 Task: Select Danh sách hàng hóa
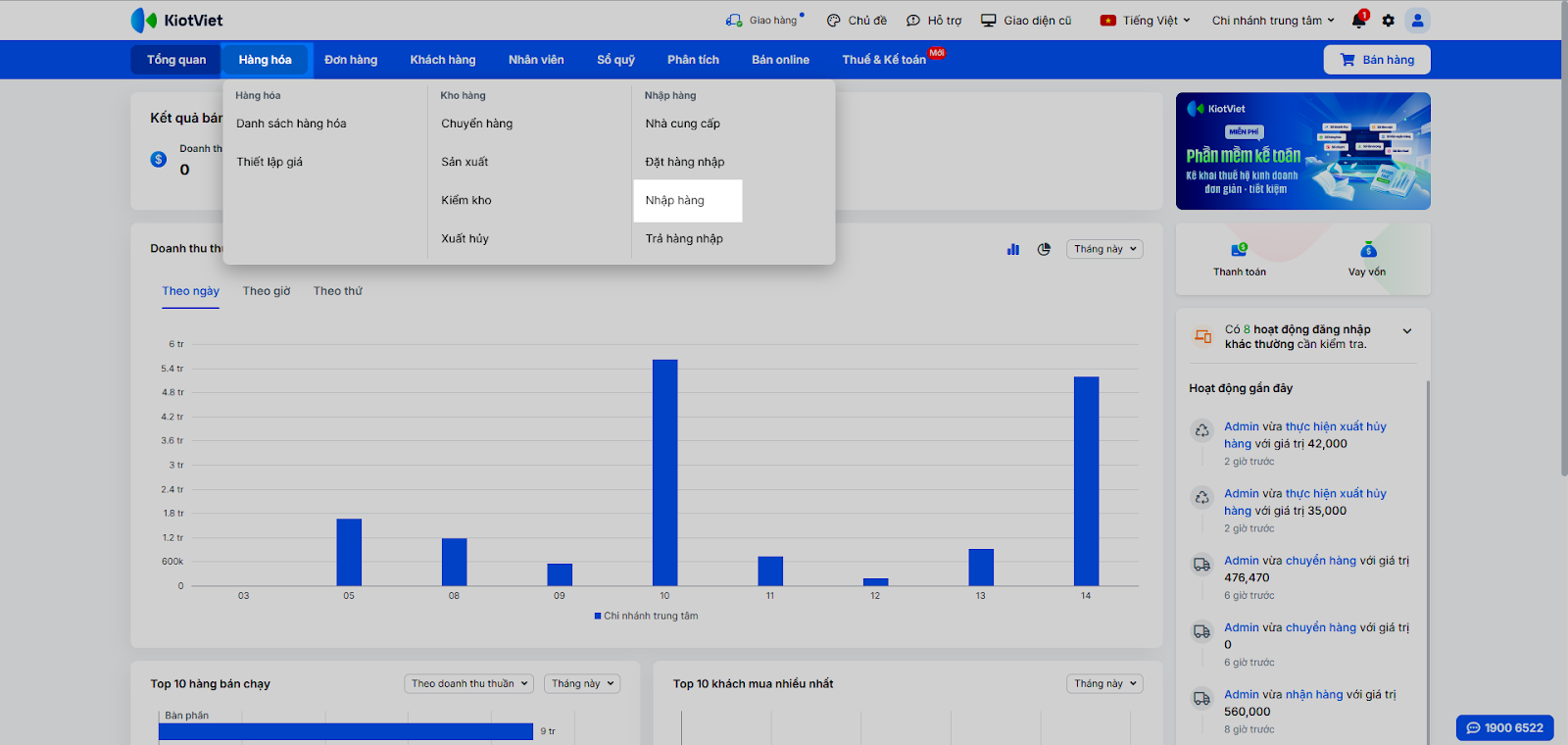291,124
